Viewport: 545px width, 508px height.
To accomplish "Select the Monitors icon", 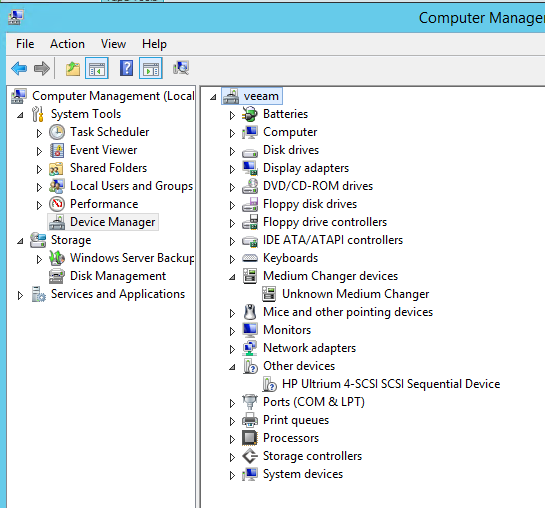I will [250, 330].
